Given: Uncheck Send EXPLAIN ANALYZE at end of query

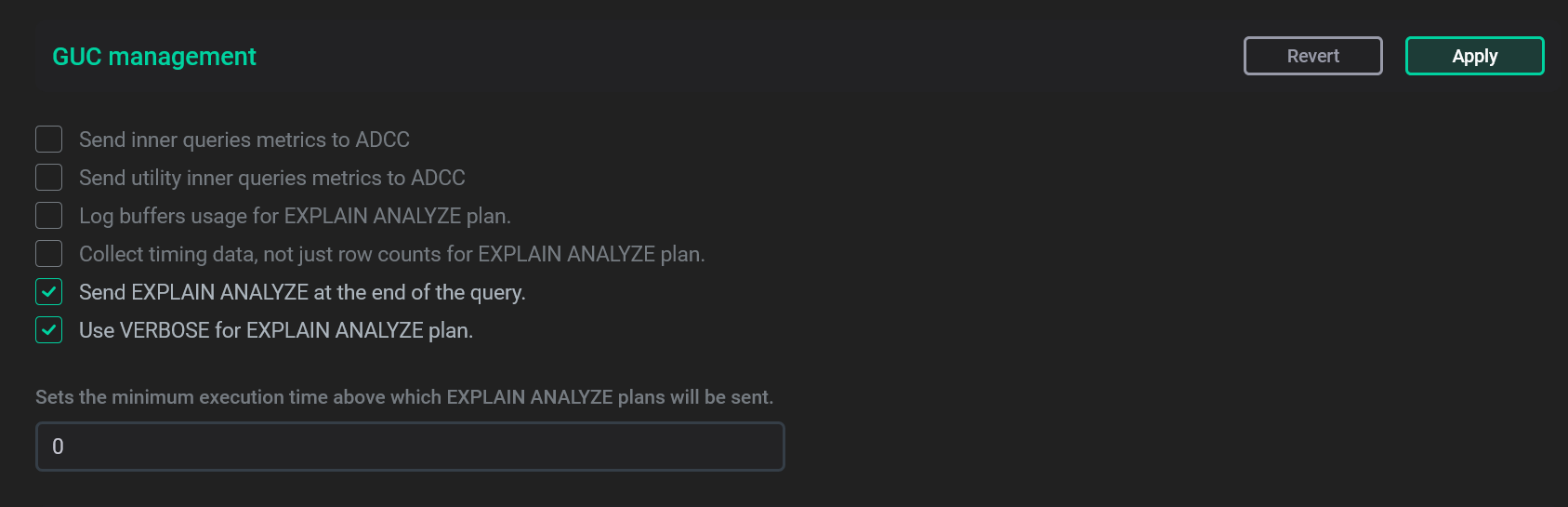Looking at the screenshot, I should [x=49, y=292].
